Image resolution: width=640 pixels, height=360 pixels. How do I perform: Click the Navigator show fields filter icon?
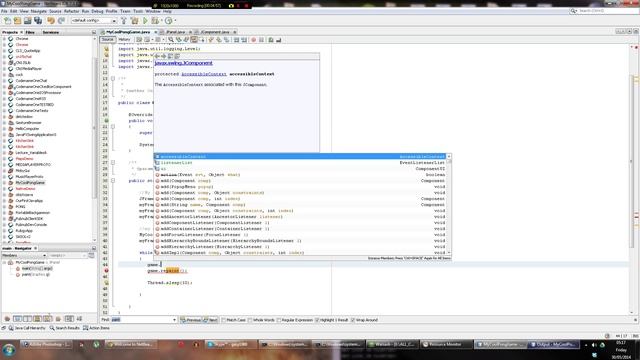pyautogui.click(x=17, y=319)
